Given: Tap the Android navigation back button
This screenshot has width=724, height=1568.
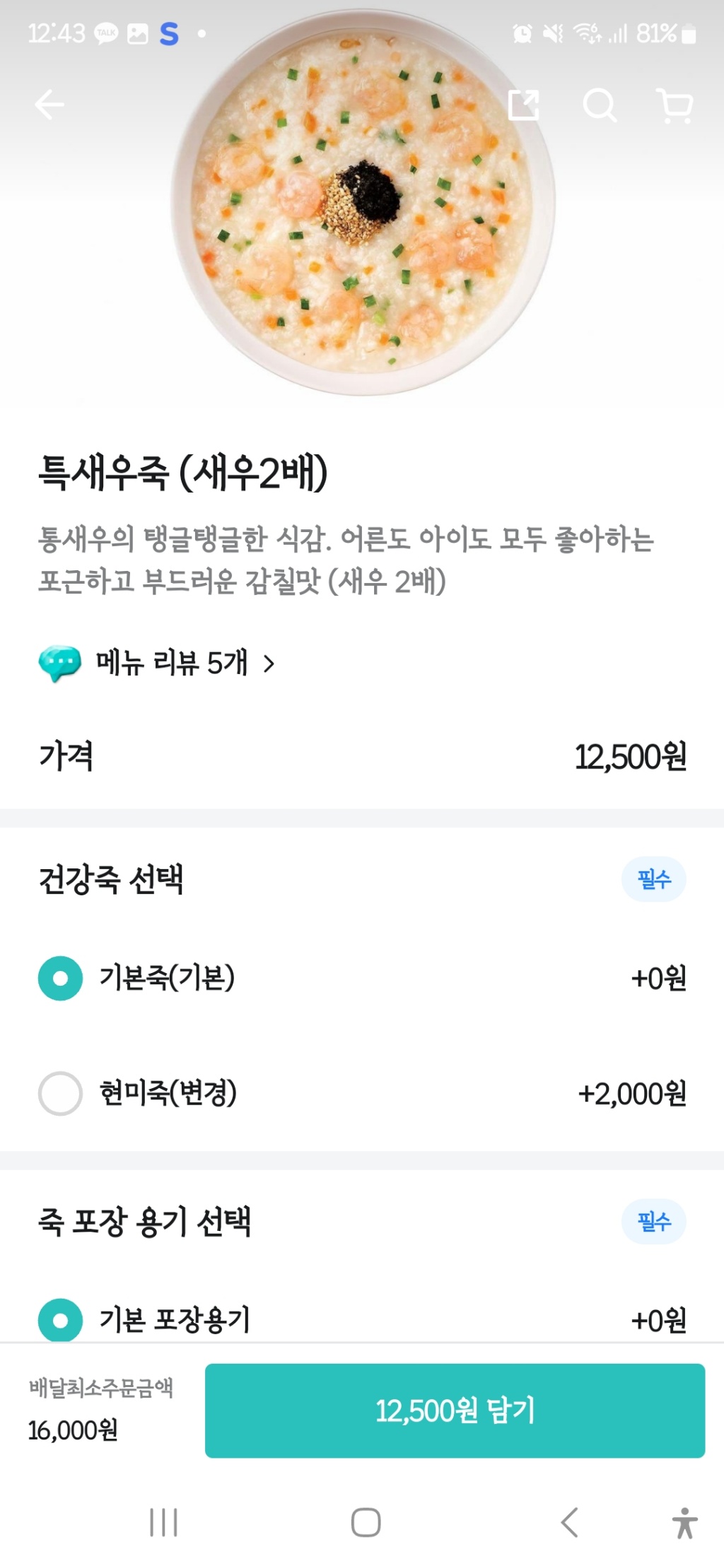Looking at the screenshot, I should click(x=569, y=1522).
